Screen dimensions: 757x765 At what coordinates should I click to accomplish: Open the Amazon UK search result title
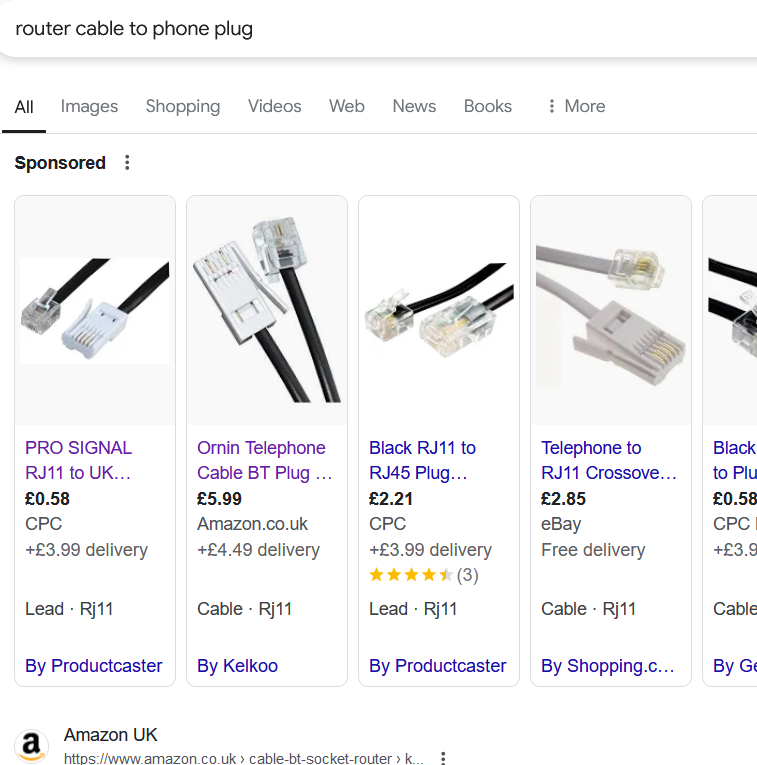tap(111, 735)
